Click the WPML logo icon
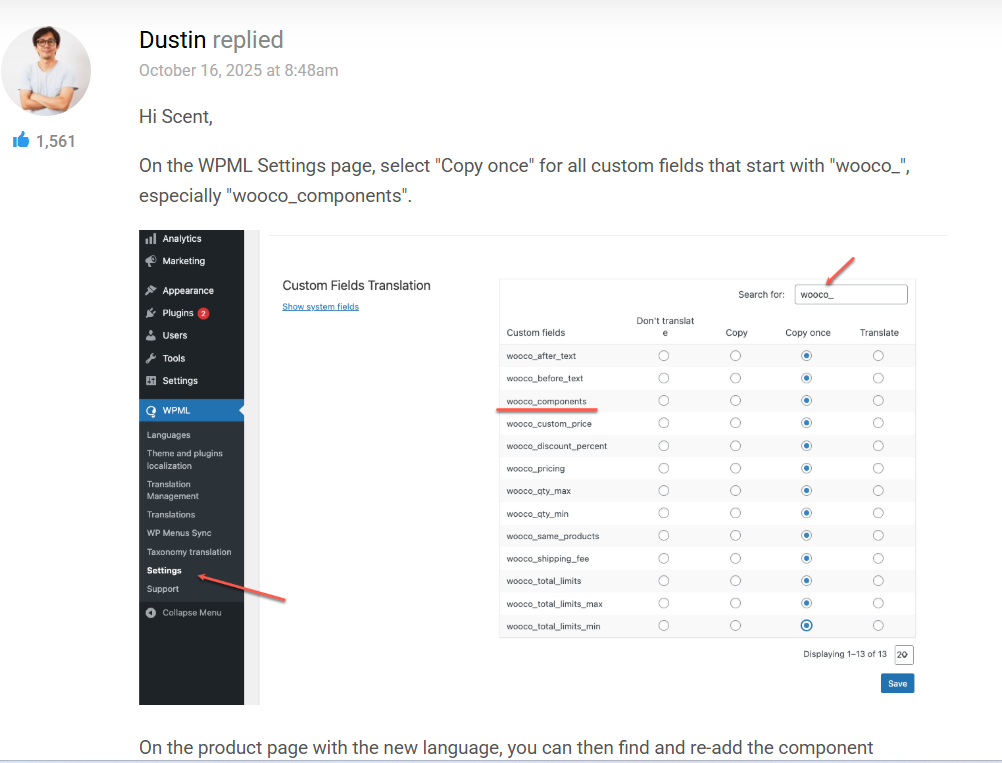 pos(151,411)
